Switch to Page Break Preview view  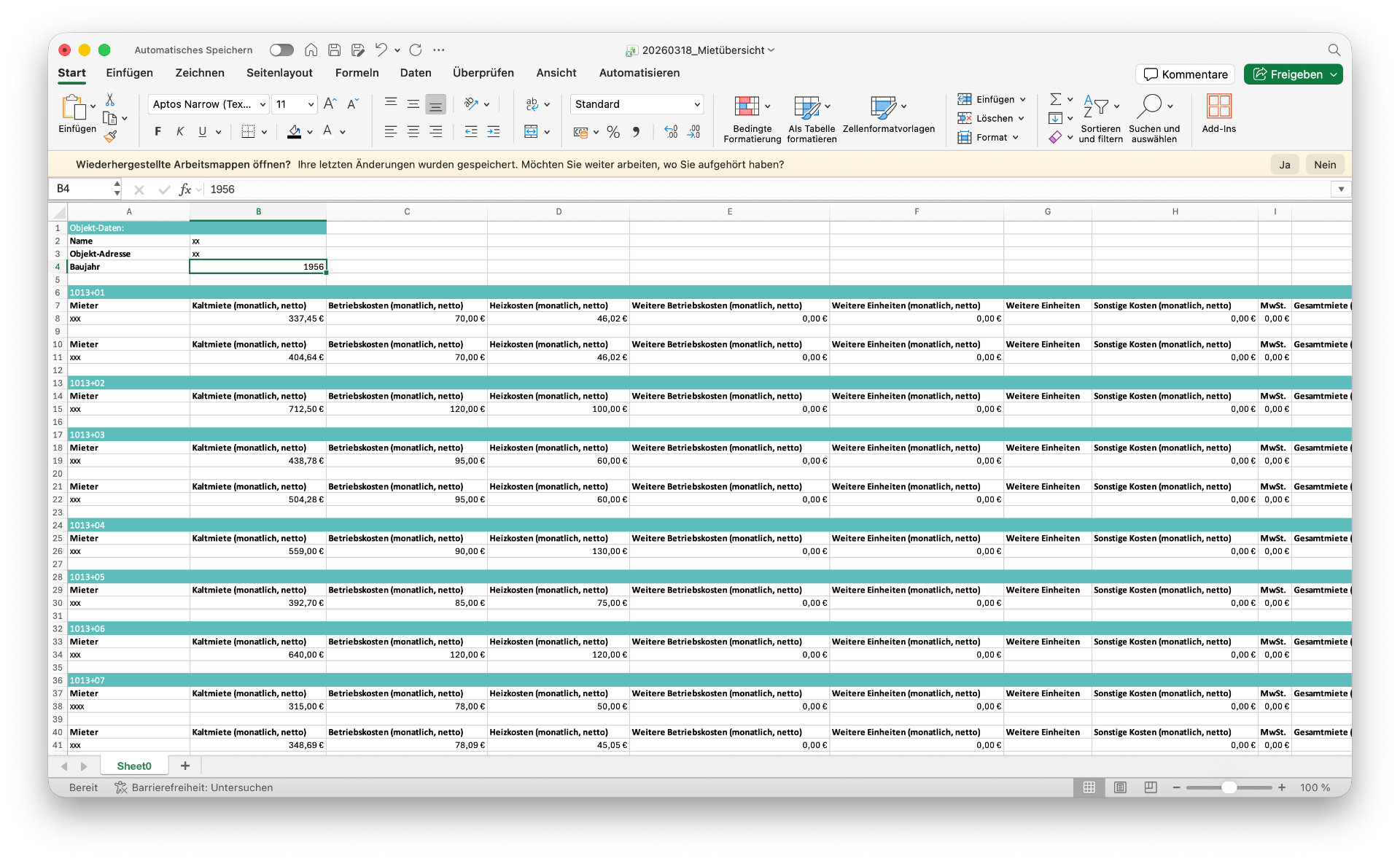pos(1151,787)
